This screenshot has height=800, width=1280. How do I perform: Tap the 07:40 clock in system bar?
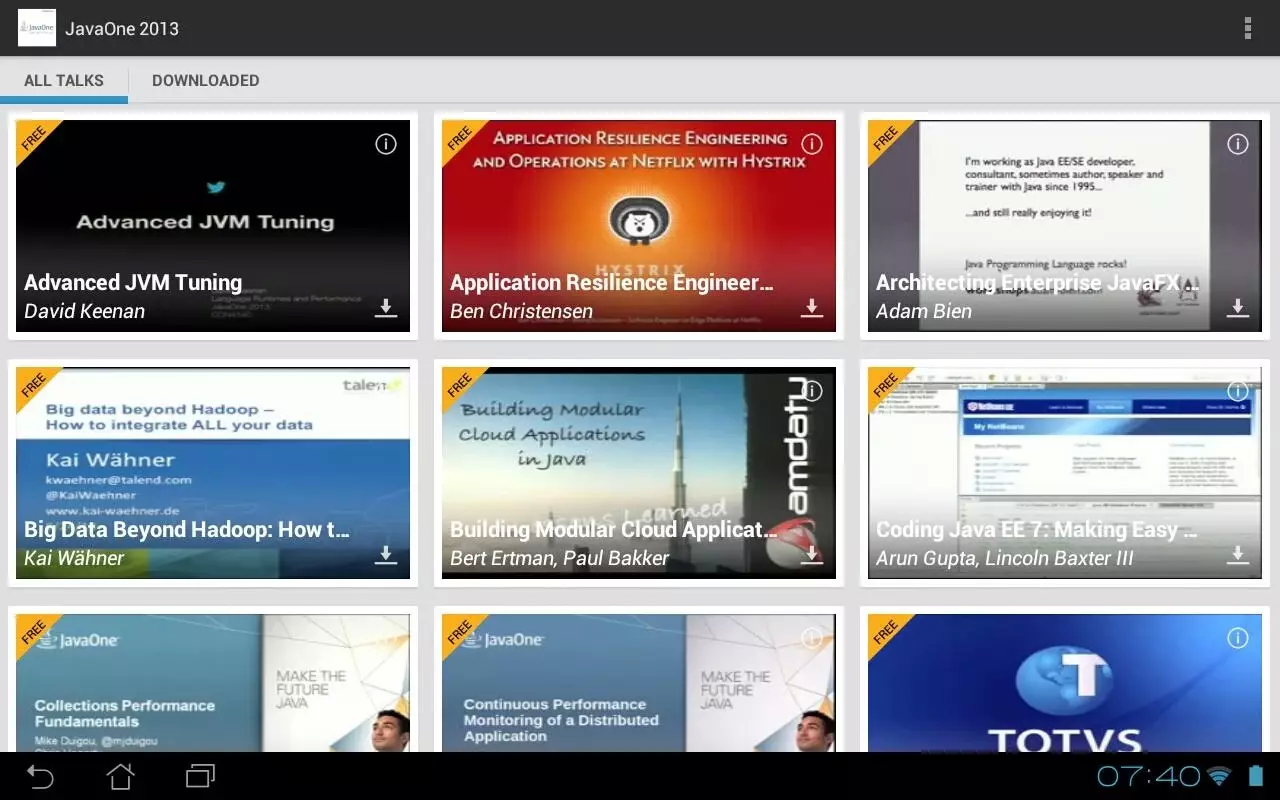tap(1148, 776)
